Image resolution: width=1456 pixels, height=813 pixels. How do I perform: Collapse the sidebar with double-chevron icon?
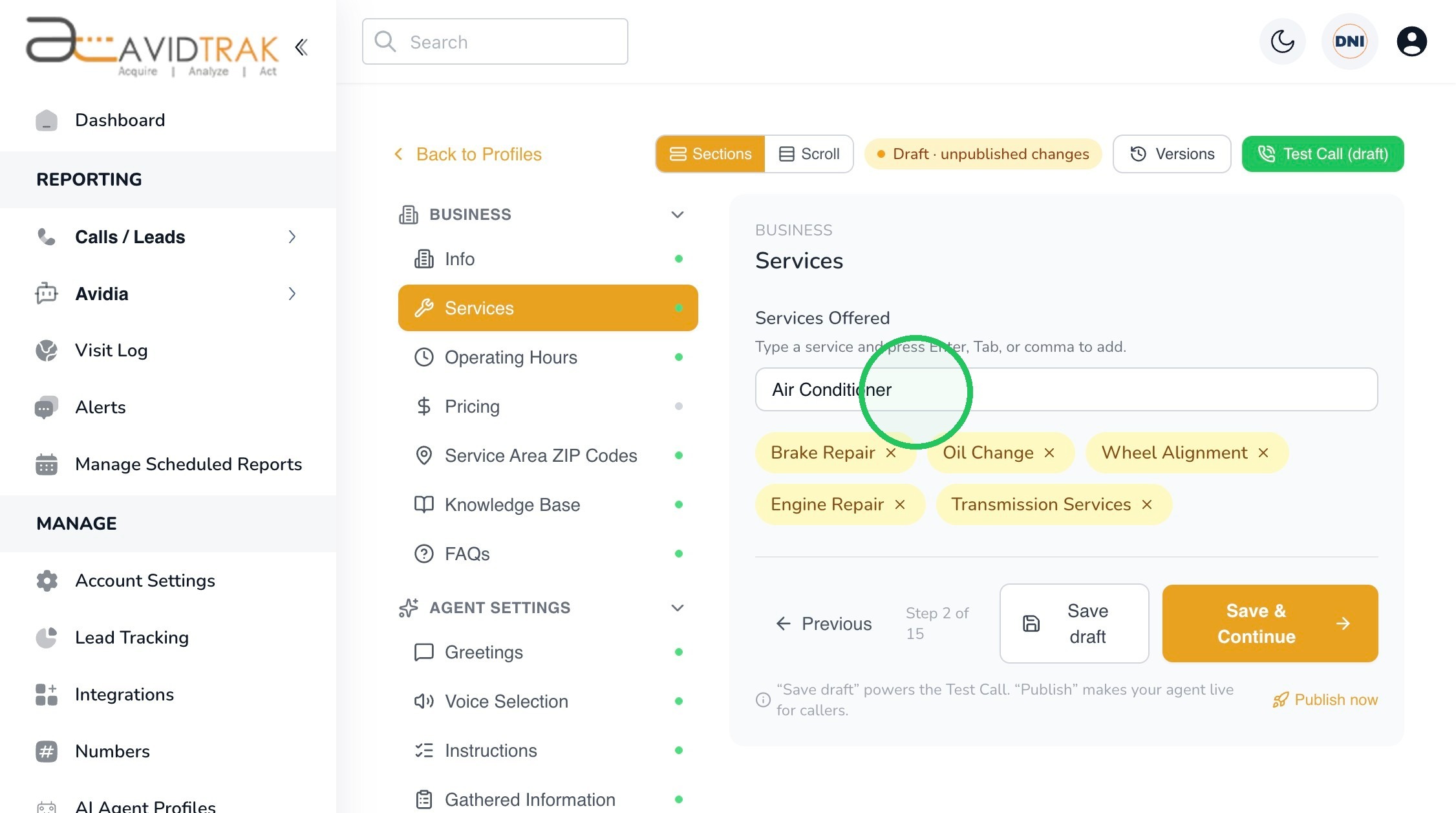coord(301,47)
